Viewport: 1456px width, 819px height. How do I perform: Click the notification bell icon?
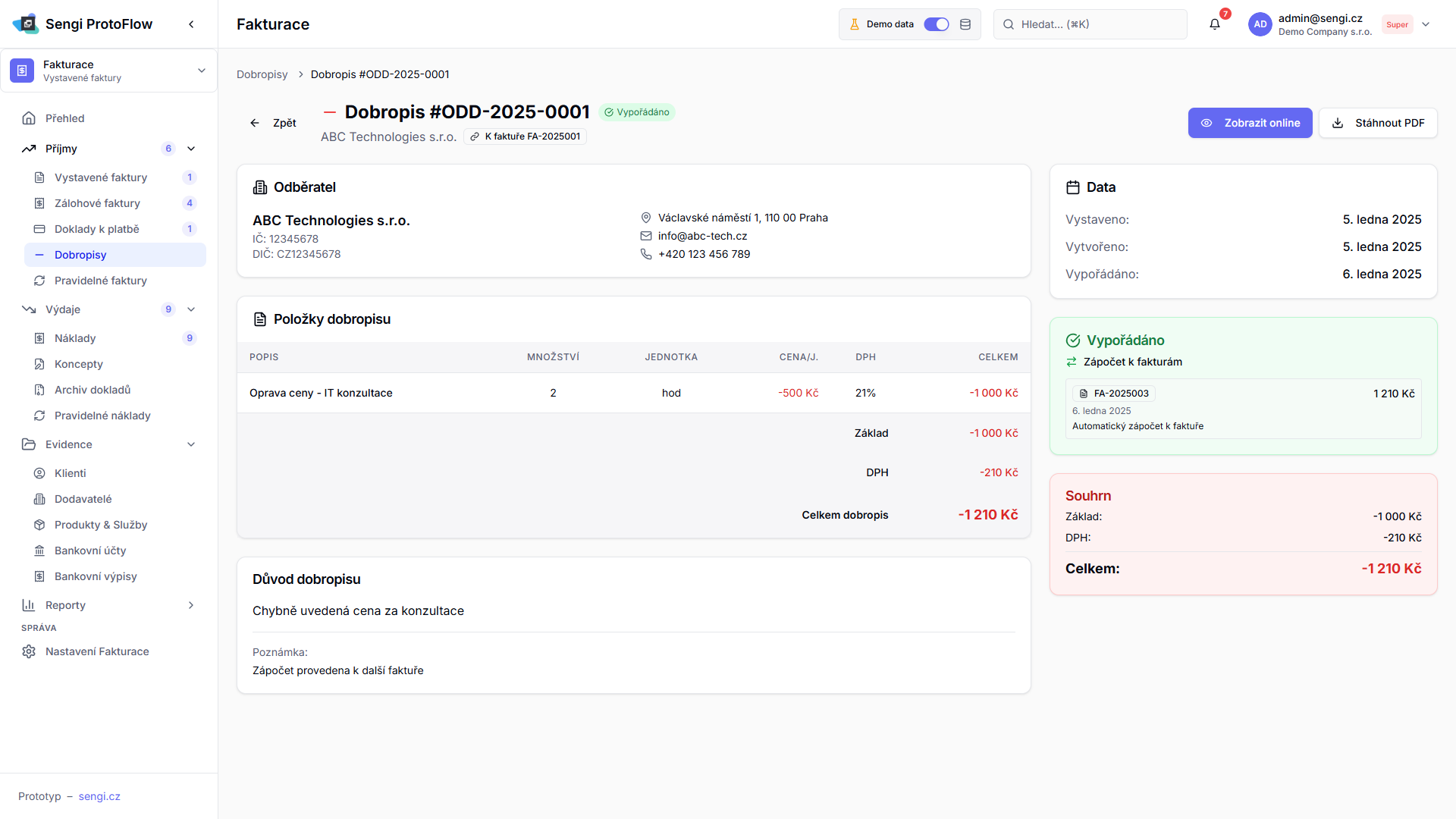pyautogui.click(x=1214, y=24)
